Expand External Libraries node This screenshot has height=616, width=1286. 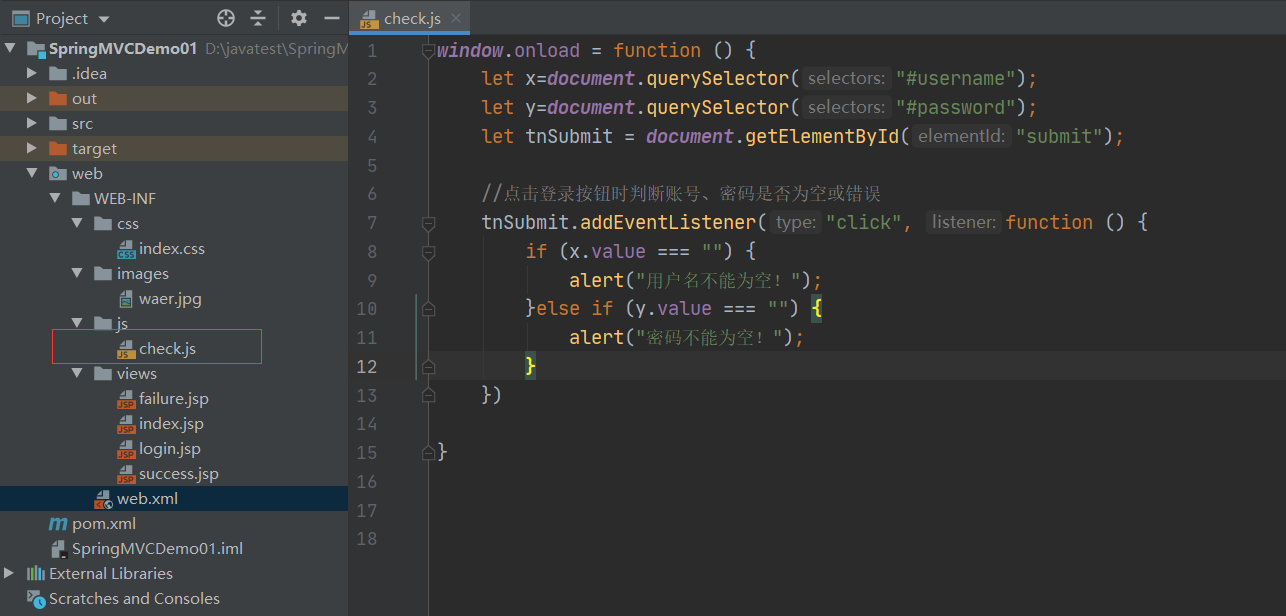coord(9,573)
